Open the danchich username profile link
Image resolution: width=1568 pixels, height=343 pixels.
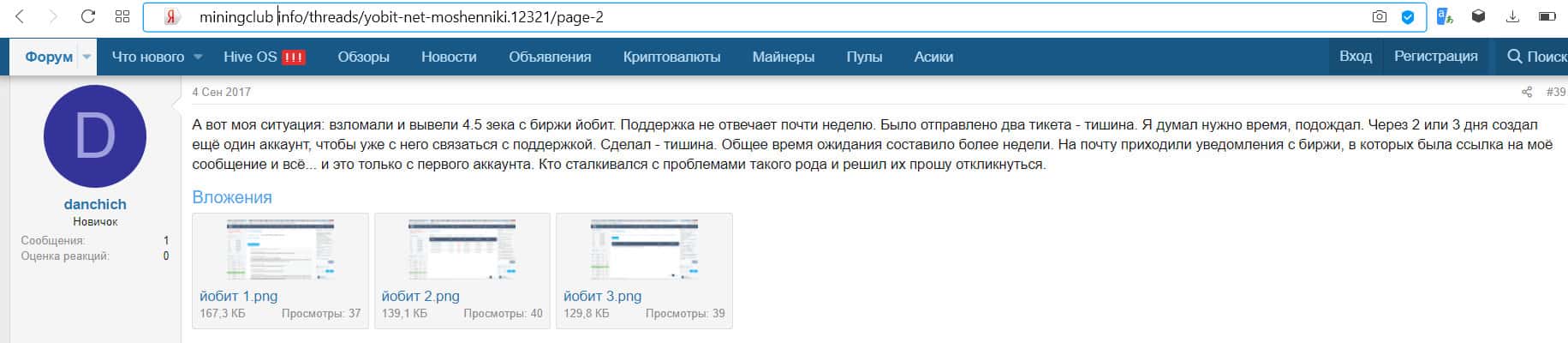coord(95,204)
